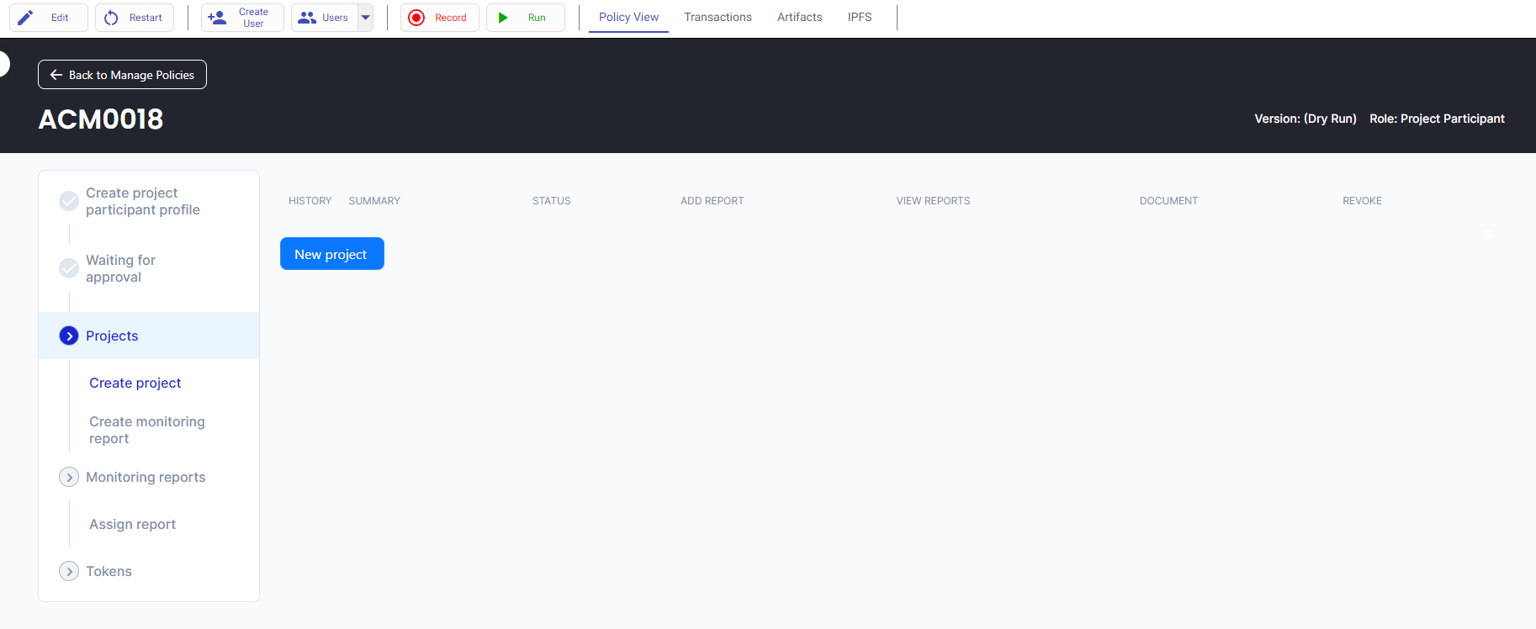Click the Users group icon
This screenshot has height=629, width=1536.
click(307, 17)
